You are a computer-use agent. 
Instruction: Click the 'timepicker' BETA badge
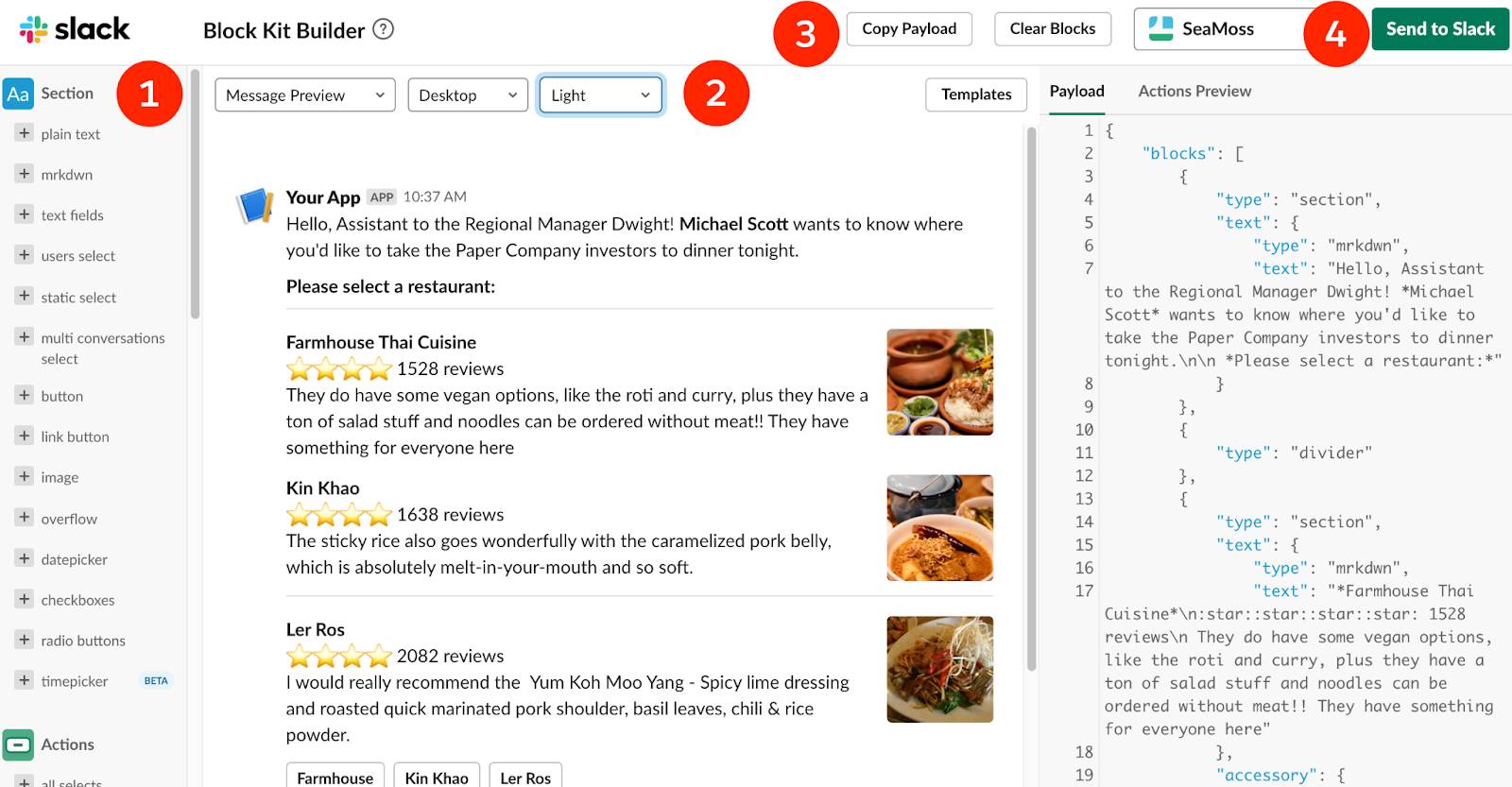coord(156,681)
